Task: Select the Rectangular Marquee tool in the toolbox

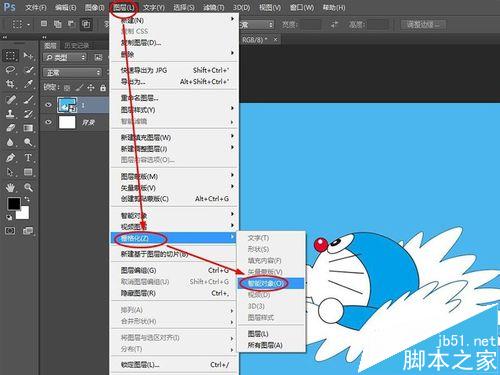Action: tap(10, 56)
